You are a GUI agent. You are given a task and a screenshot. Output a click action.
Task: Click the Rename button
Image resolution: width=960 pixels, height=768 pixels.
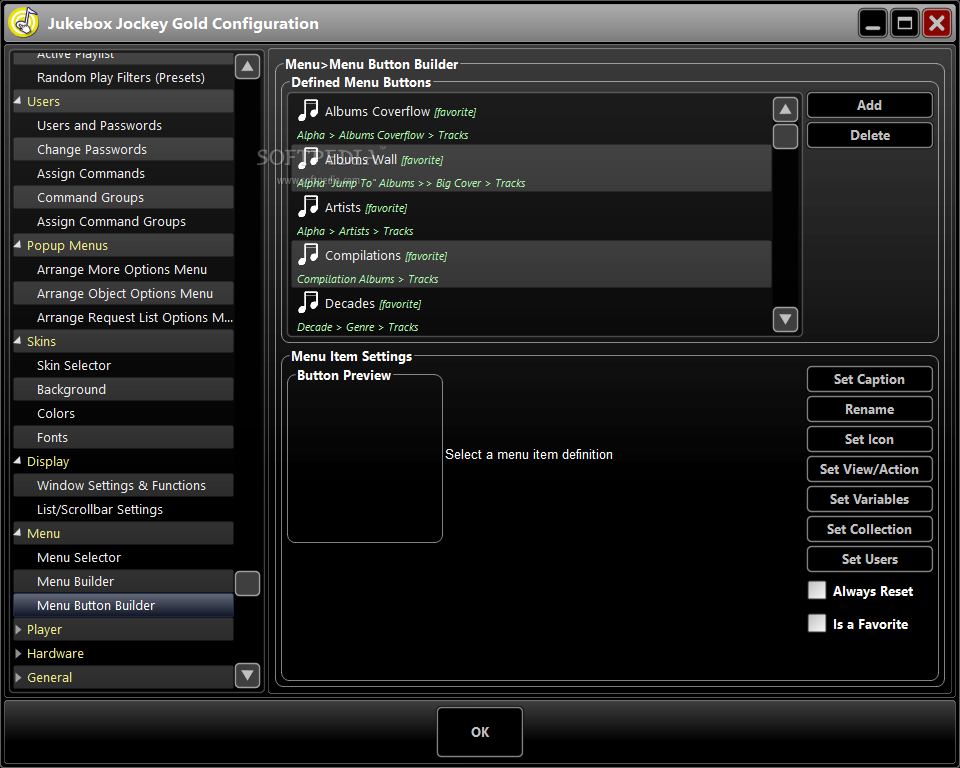(869, 408)
